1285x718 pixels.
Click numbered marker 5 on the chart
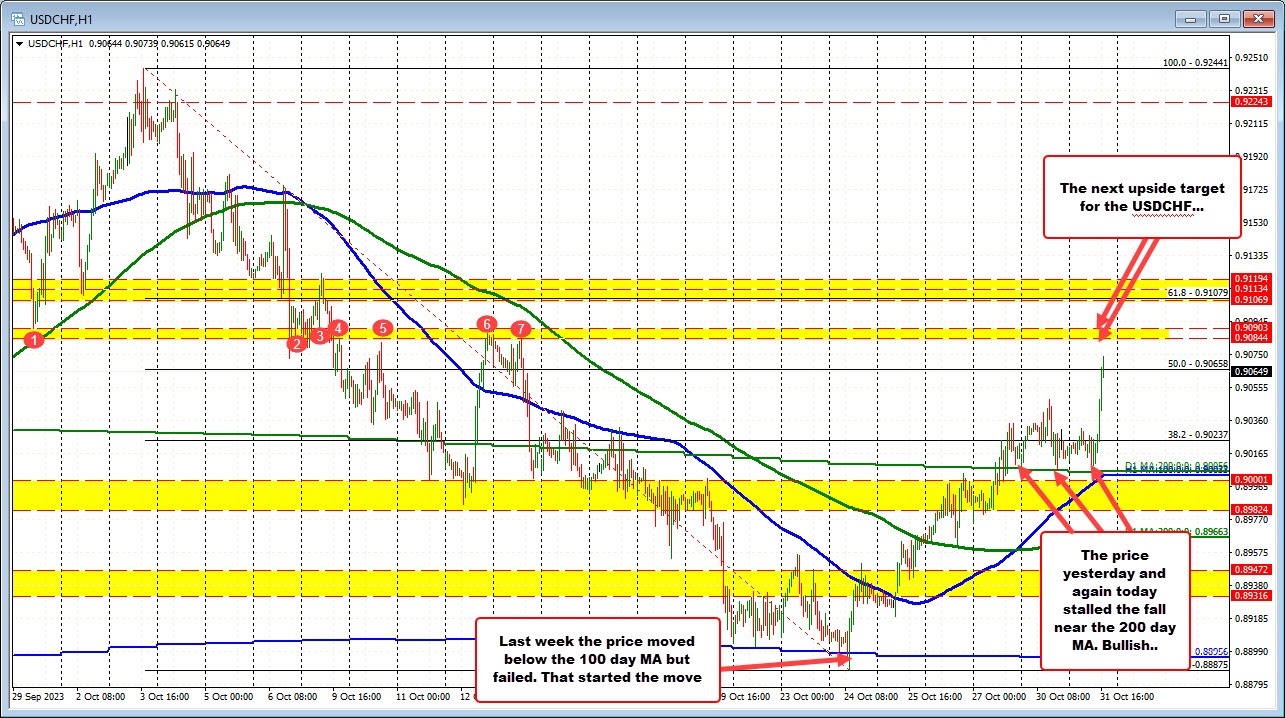pos(381,327)
